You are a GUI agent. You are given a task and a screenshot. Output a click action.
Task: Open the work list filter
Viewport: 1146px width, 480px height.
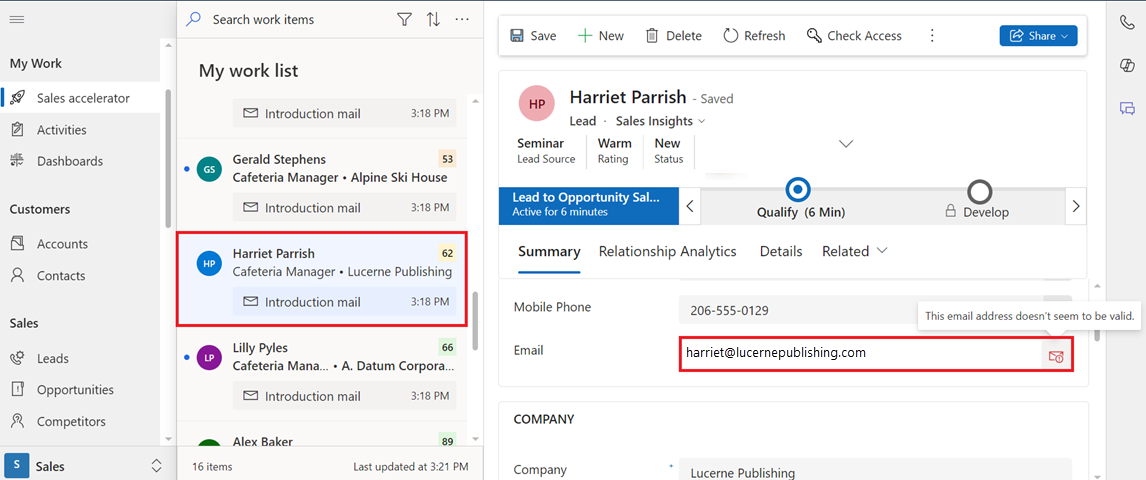(x=404, y=20)
